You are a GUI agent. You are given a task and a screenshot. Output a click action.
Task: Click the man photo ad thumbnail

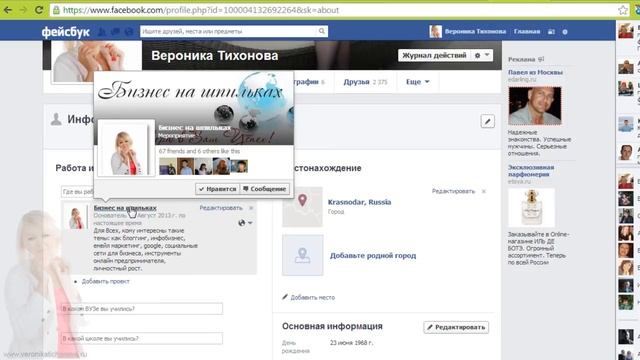pyautogui.click(x=535, y=106)
